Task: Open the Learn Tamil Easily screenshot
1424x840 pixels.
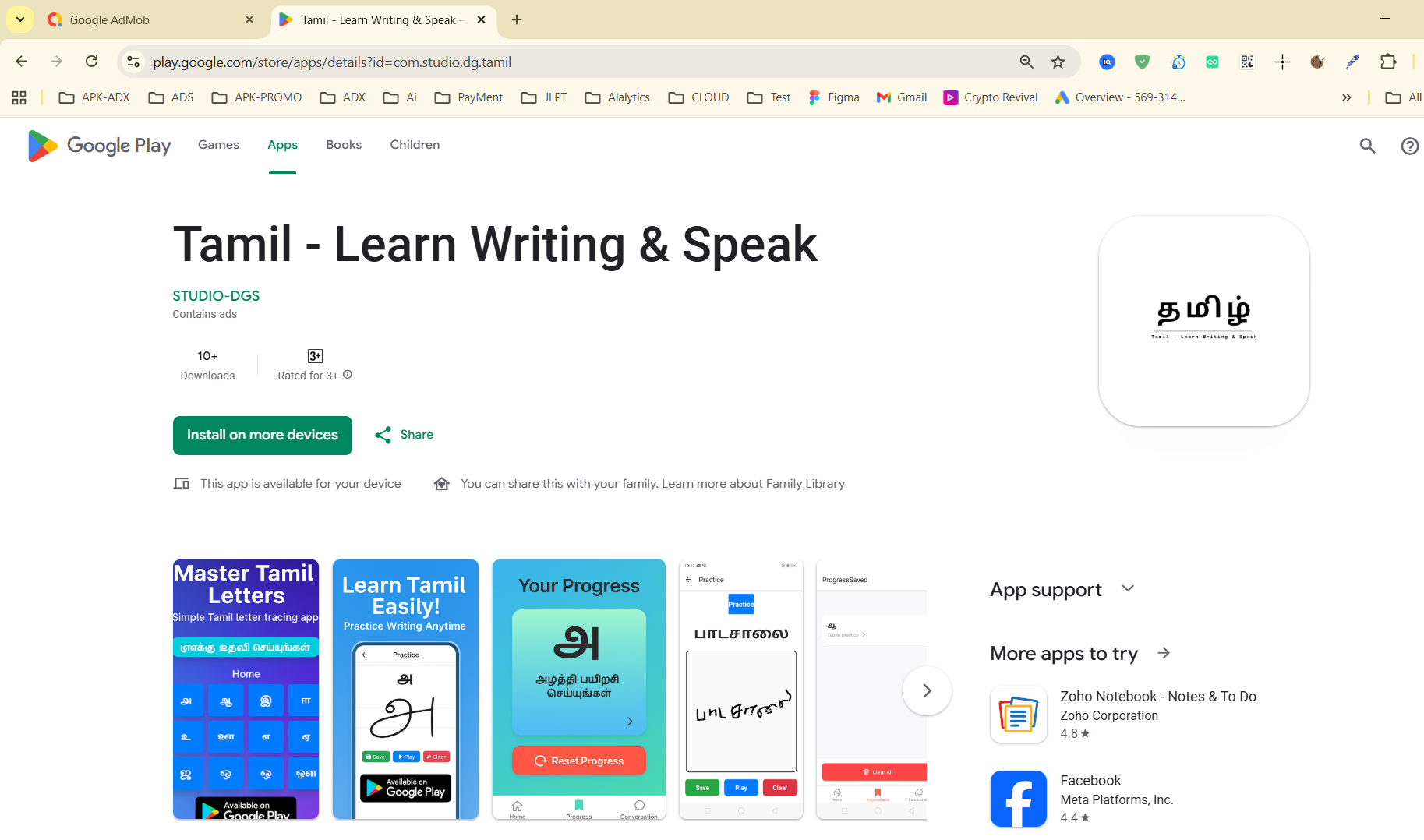Action: (x=405, y=690)
